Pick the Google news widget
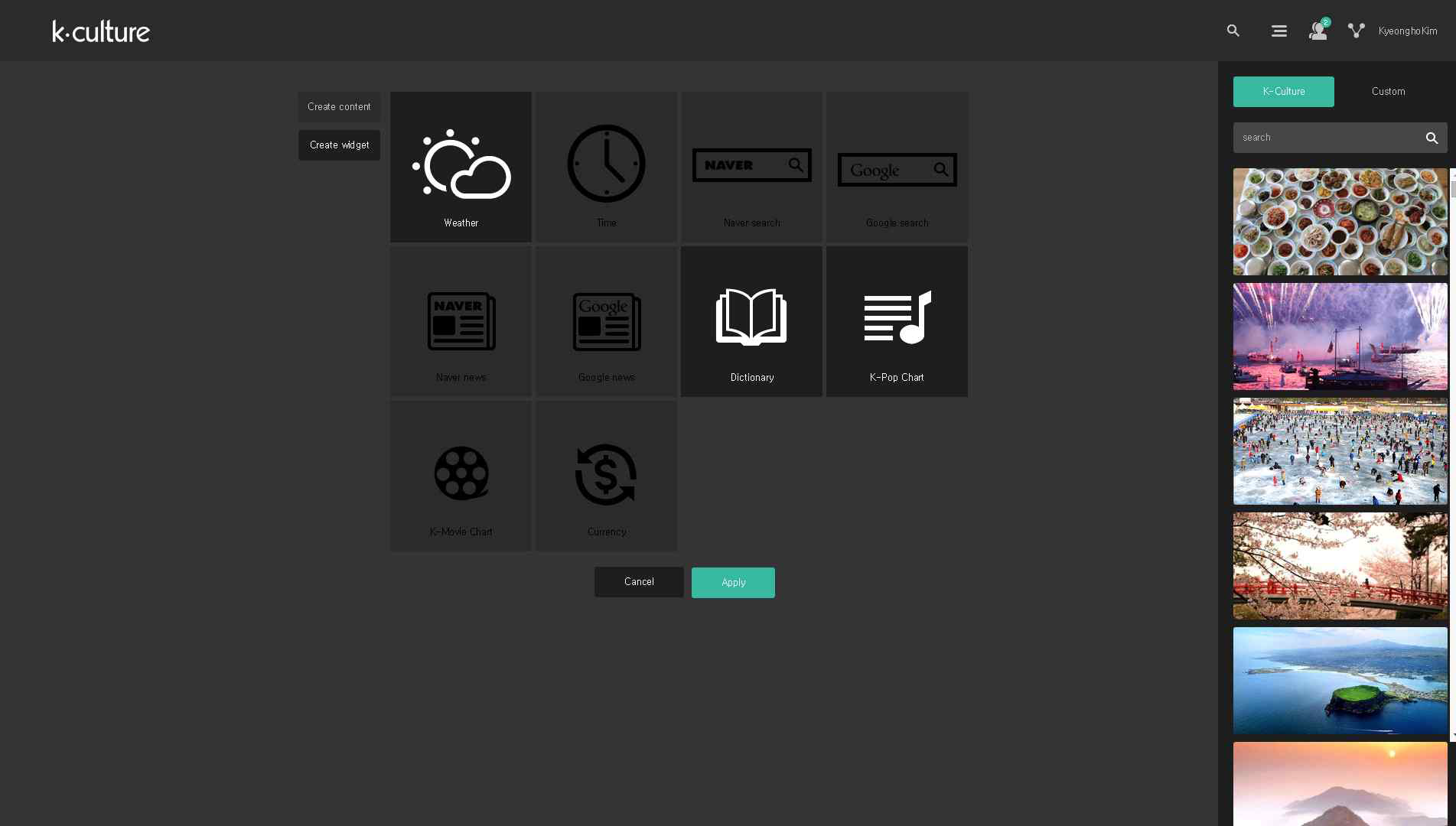This screenshot has height=826, width=1456. [x=606, y=321]
